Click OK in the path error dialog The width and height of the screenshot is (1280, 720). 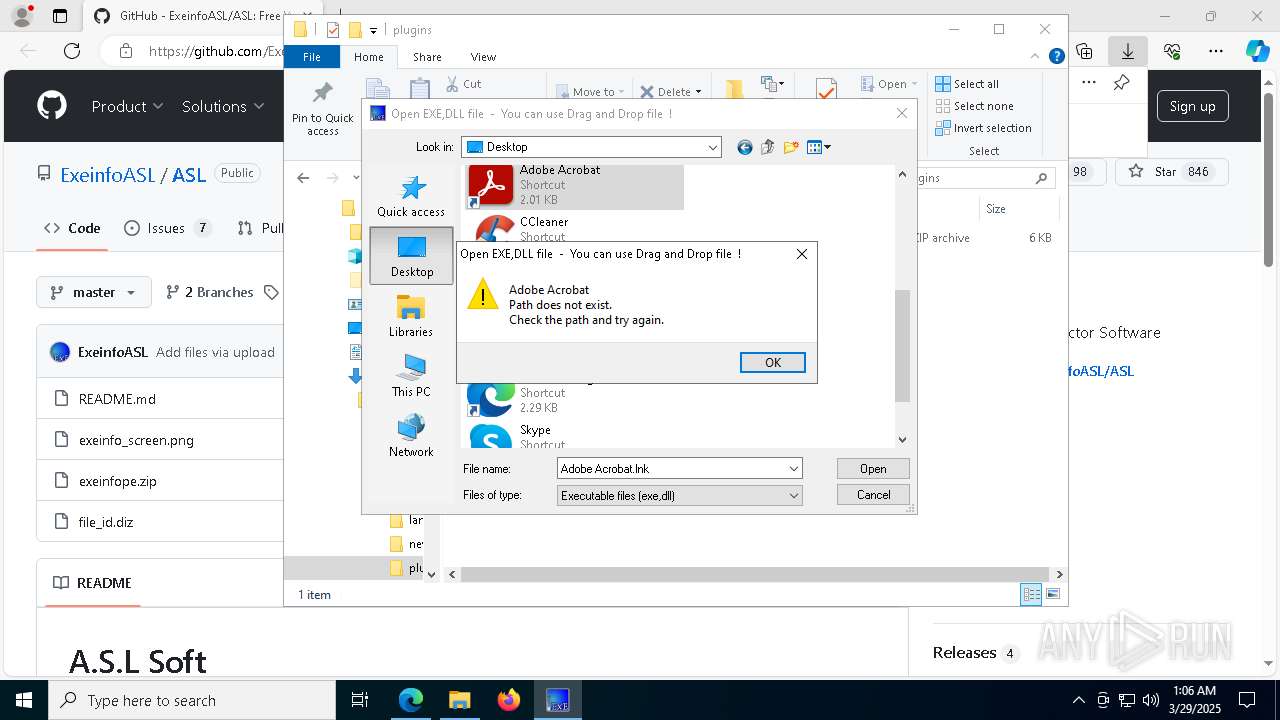pyautogui.click(x=773, y=363)
